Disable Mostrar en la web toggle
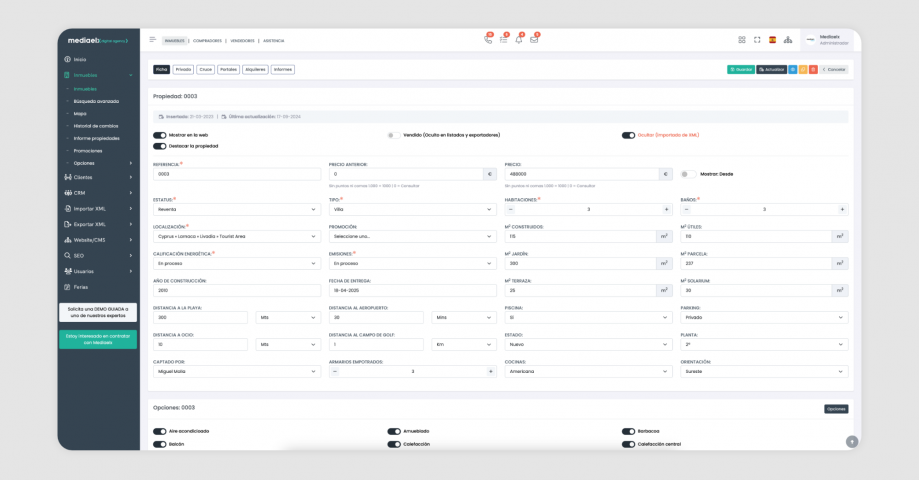 coord(159,135)
